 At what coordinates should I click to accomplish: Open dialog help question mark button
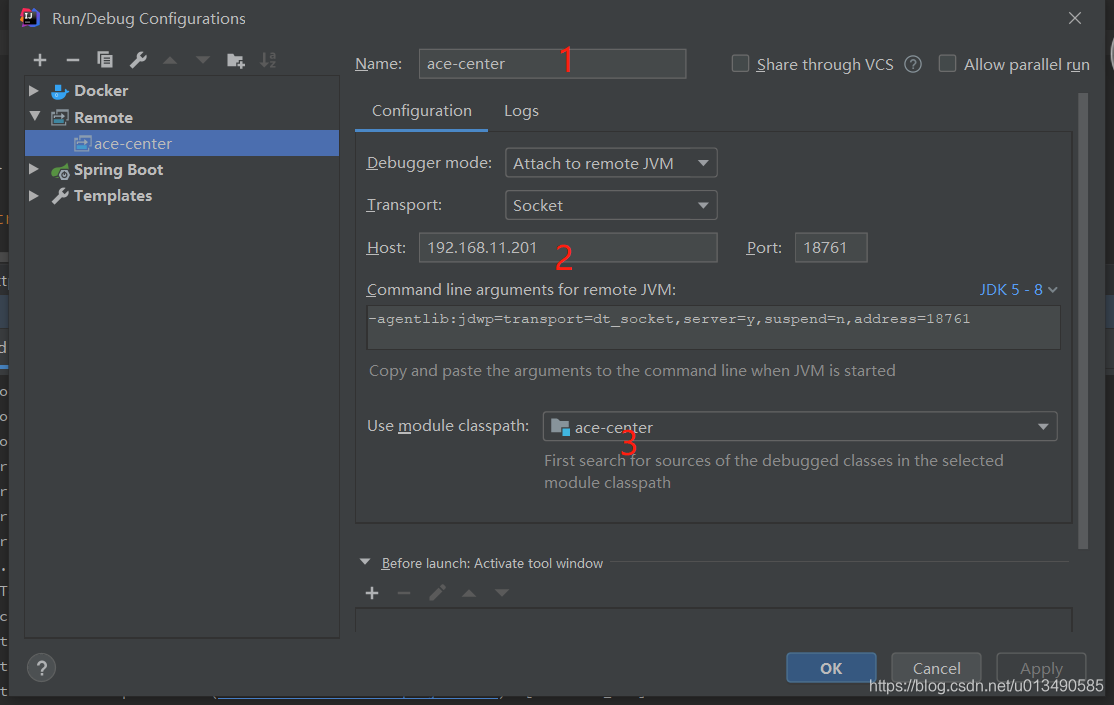point(41,668)
